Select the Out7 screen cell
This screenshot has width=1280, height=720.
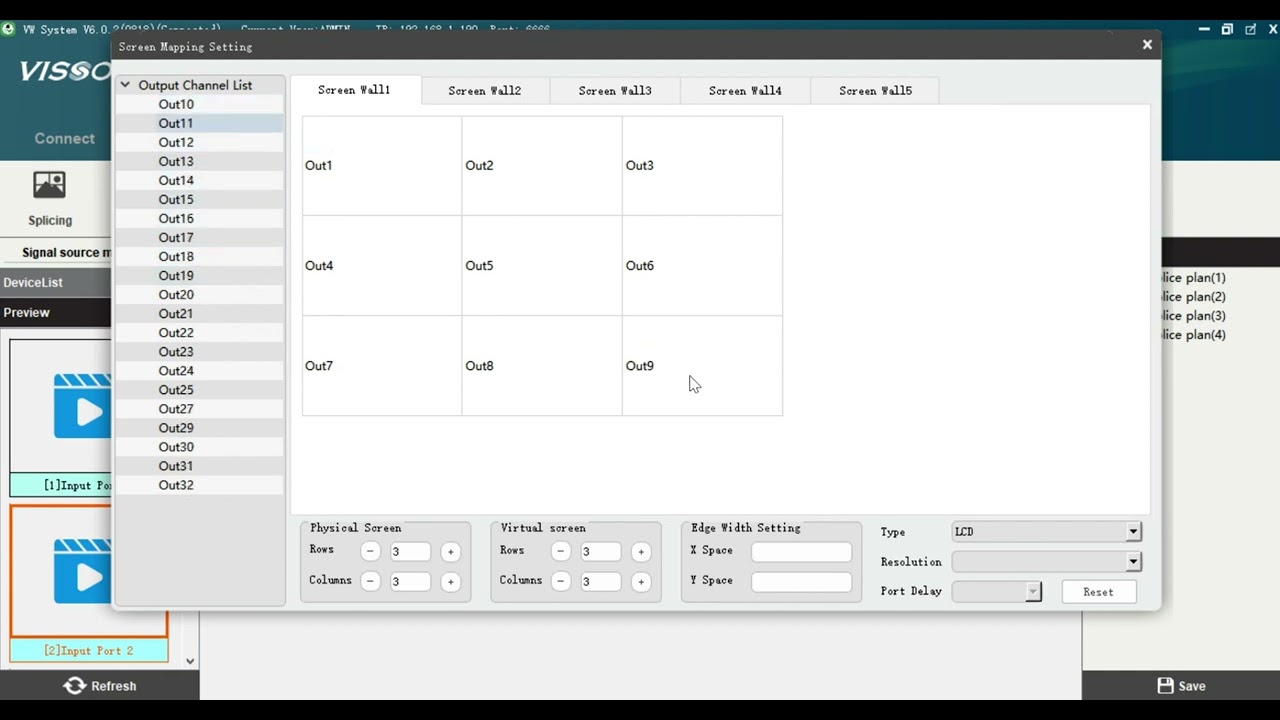(382, 366)
